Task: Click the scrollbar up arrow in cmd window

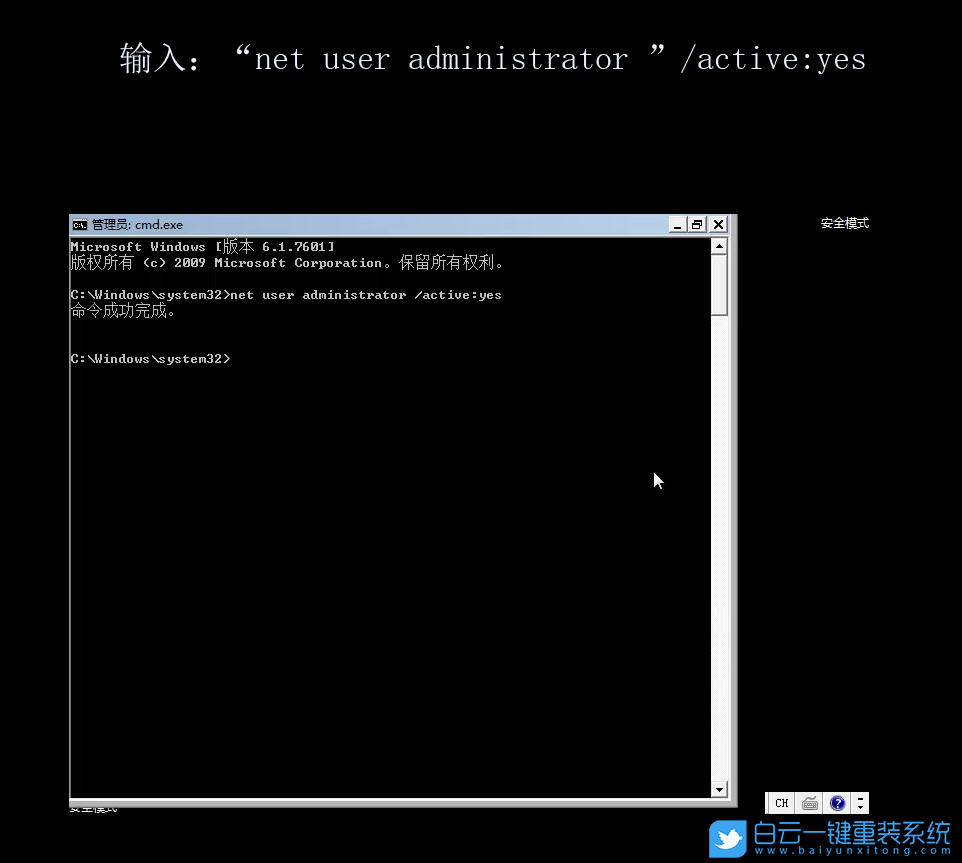Action: click(x=719, y=245)
